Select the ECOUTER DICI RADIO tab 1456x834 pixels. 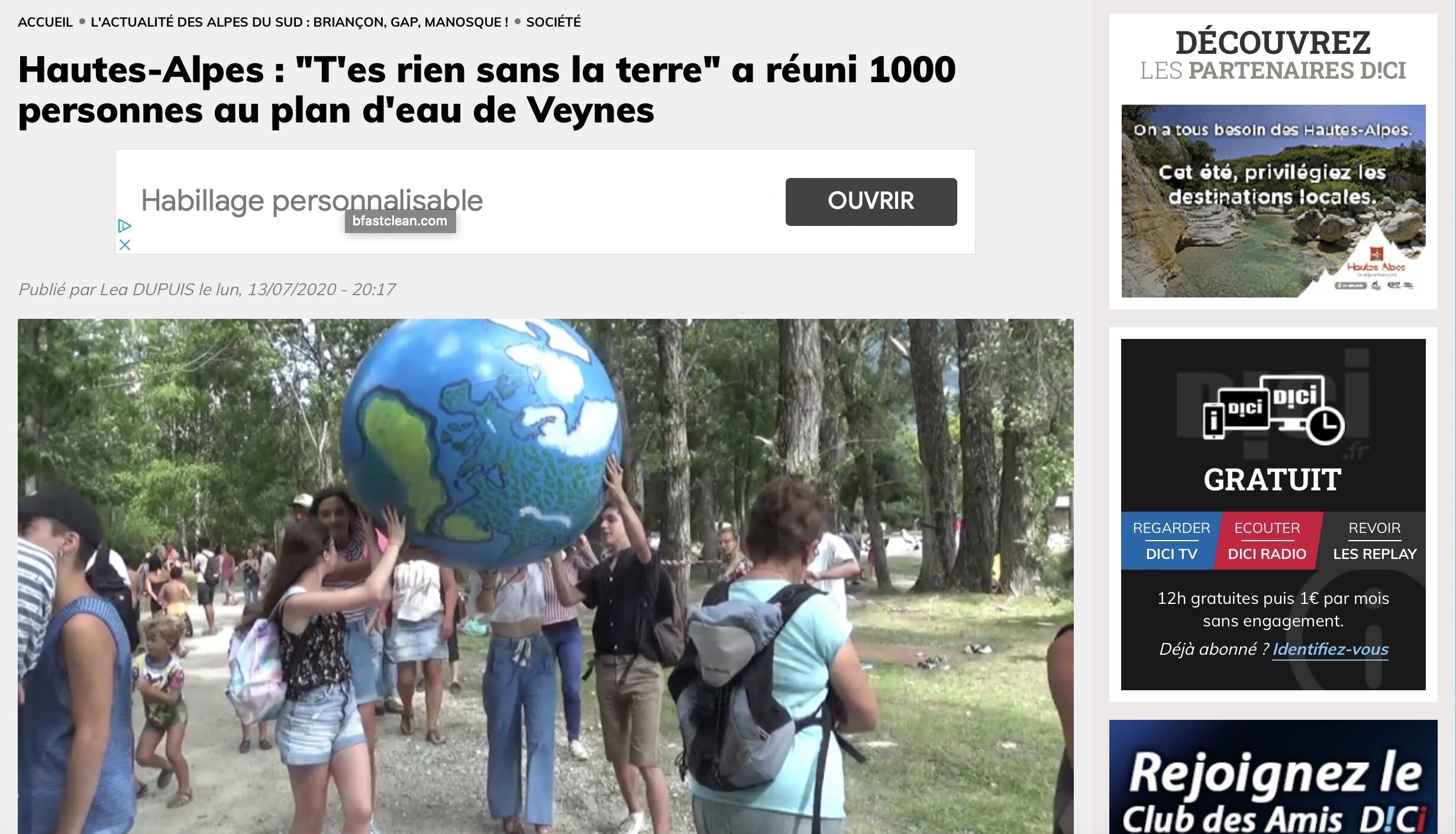click(1267, 541)
